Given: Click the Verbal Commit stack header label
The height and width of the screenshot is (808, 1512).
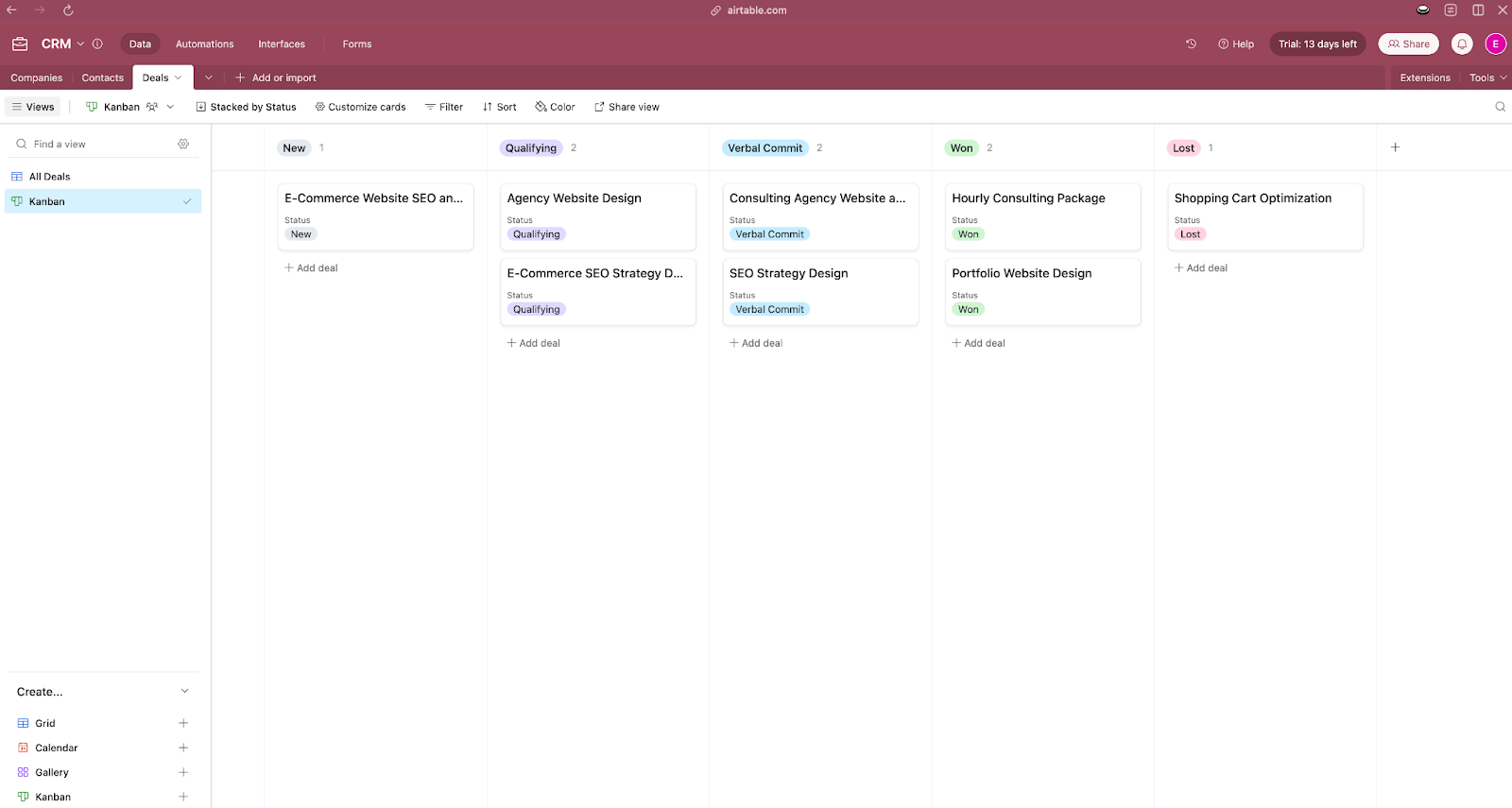Looking at the screenshot, I should [765, 147].
